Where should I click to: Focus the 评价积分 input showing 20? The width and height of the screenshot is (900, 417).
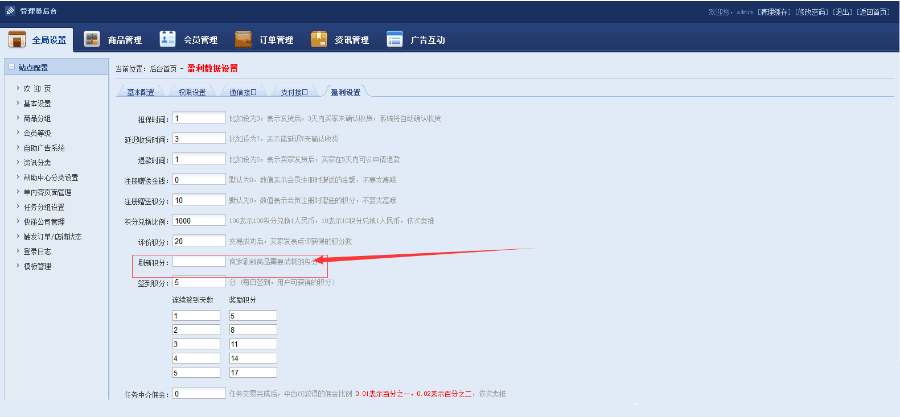[x=199, y=241]
